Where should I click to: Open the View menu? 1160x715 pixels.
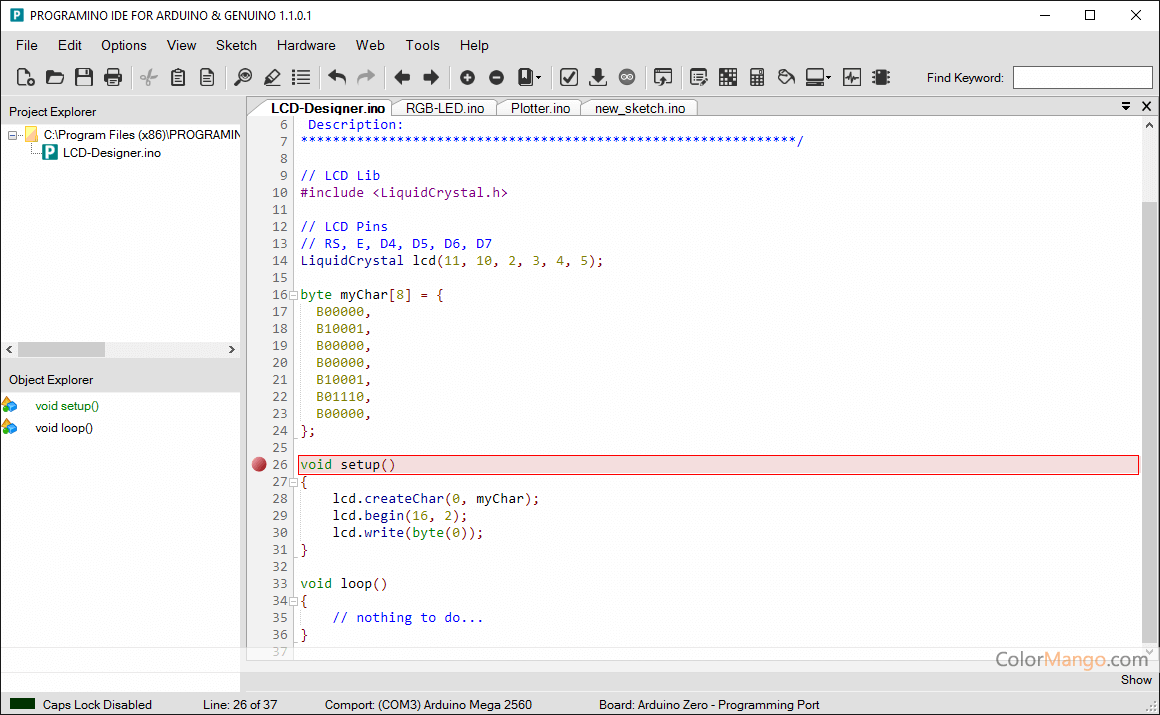click(181, 45)
